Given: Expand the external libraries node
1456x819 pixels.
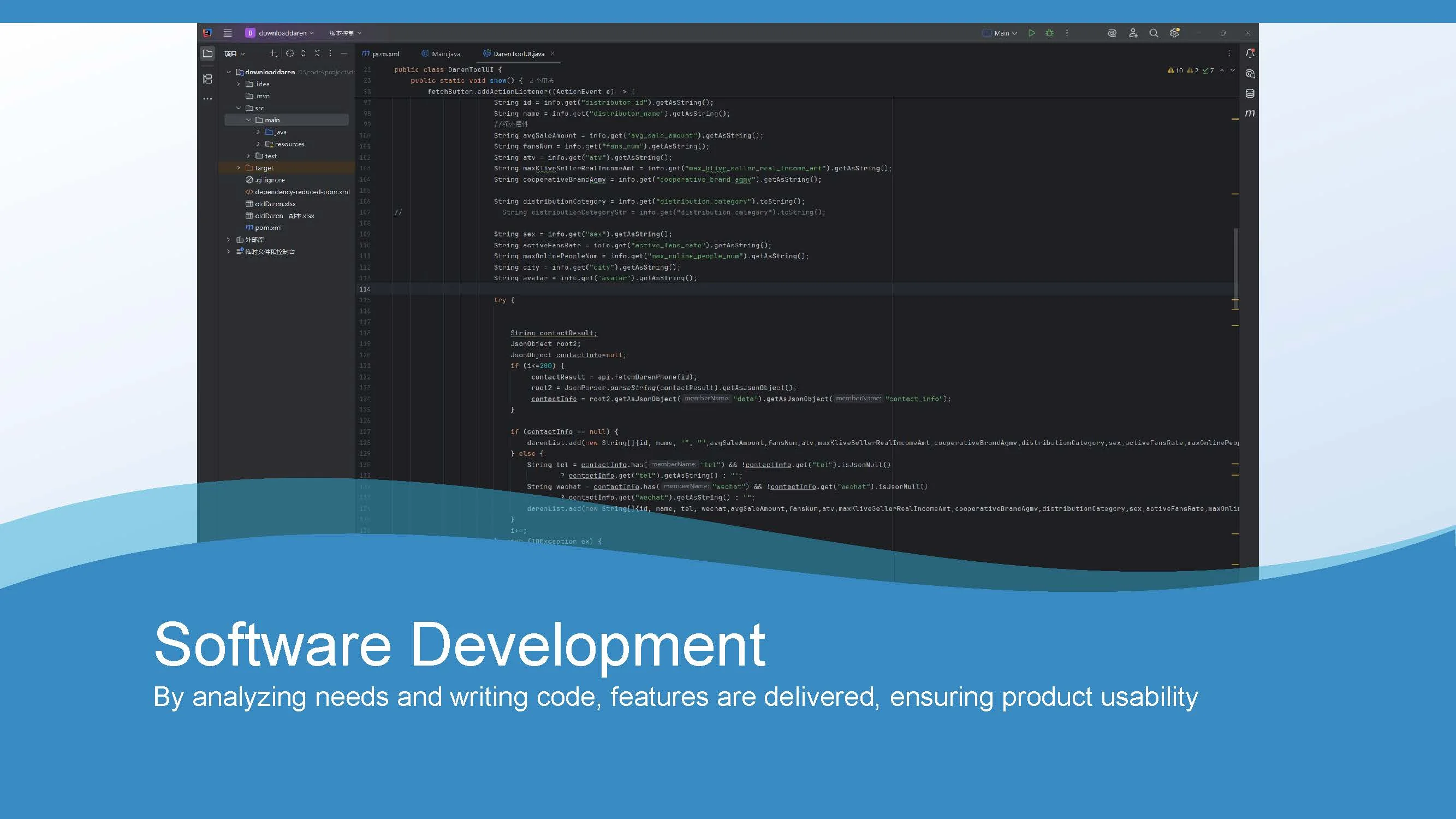Looking at the screenshot, I should point(229,240).
